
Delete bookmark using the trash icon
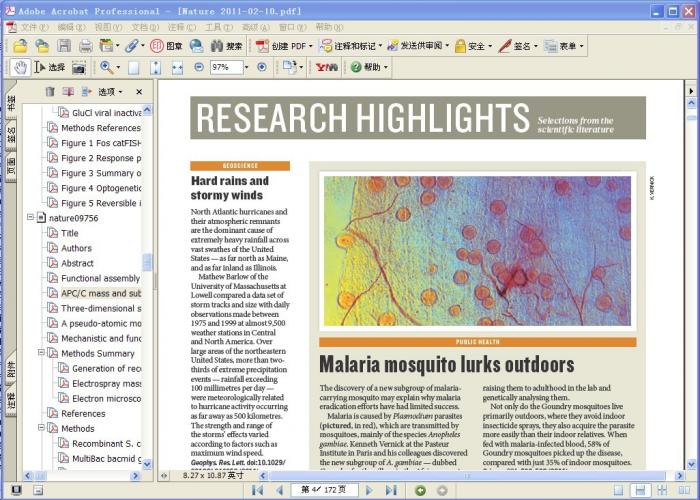tap(50, 92)
